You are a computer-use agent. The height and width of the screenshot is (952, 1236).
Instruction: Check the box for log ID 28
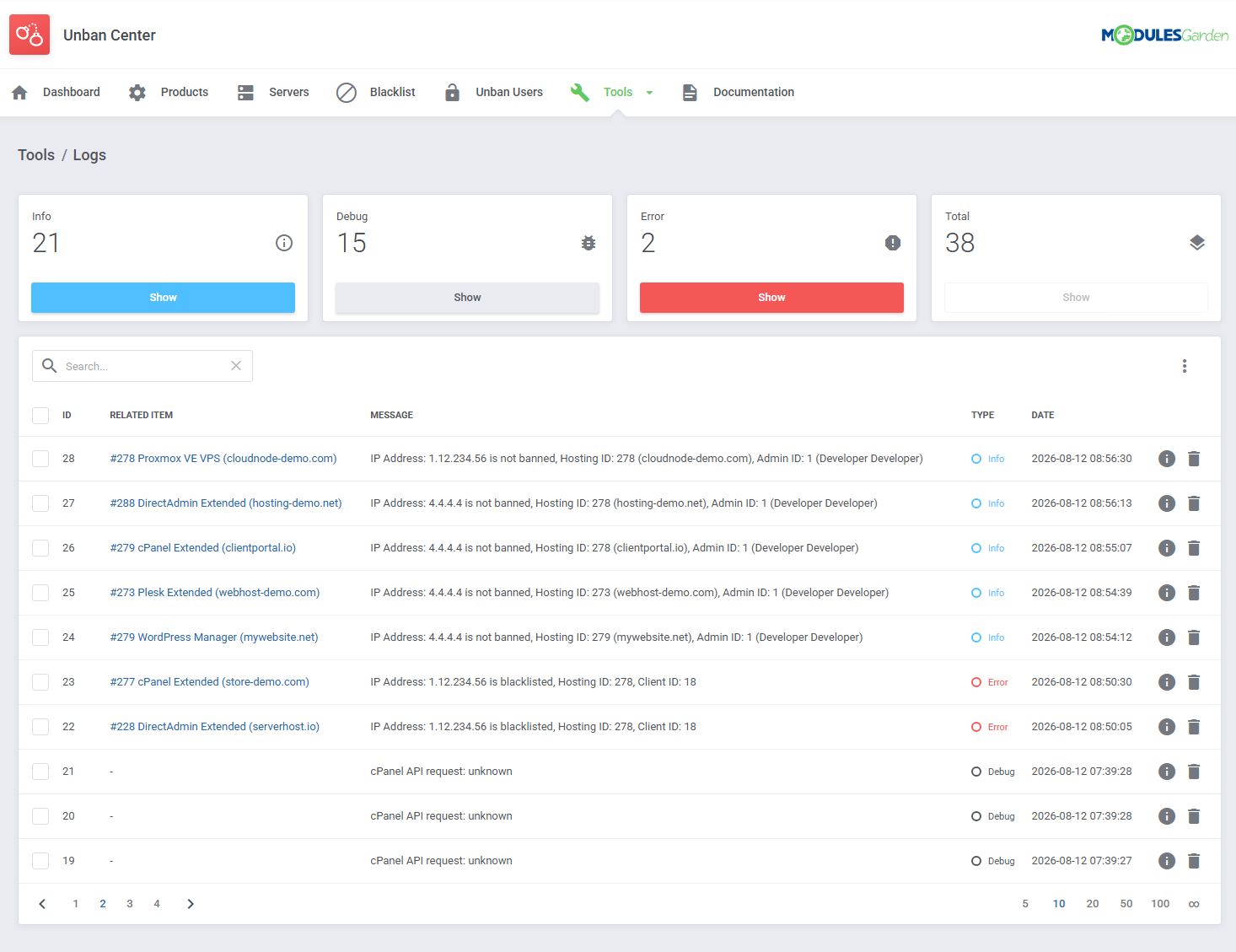coord(40,459)
